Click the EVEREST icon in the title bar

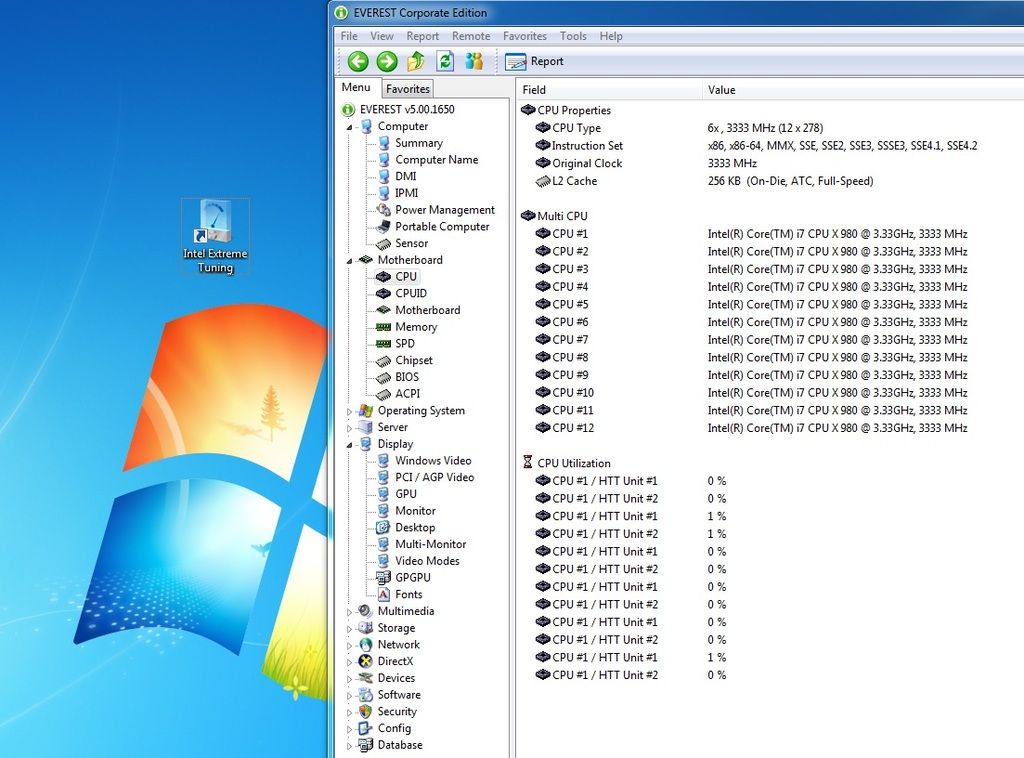coord(341,12)
